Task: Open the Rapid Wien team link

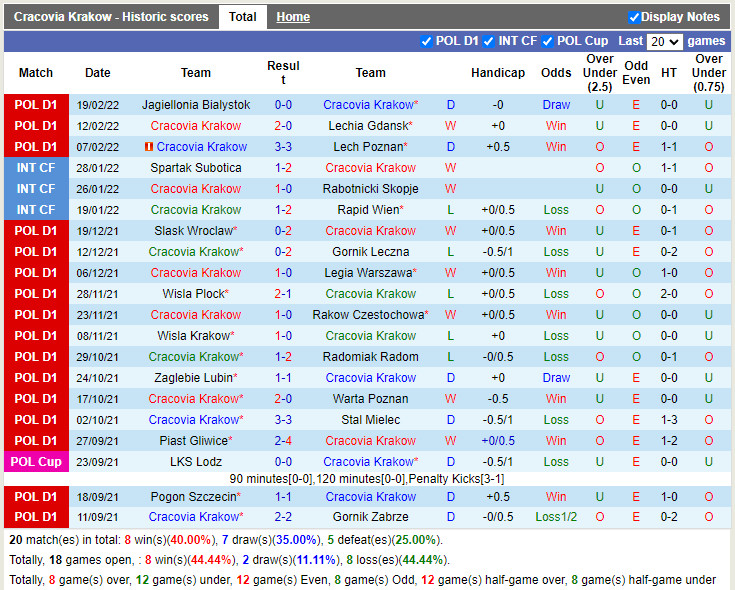Action: click(x=368, y=210)
